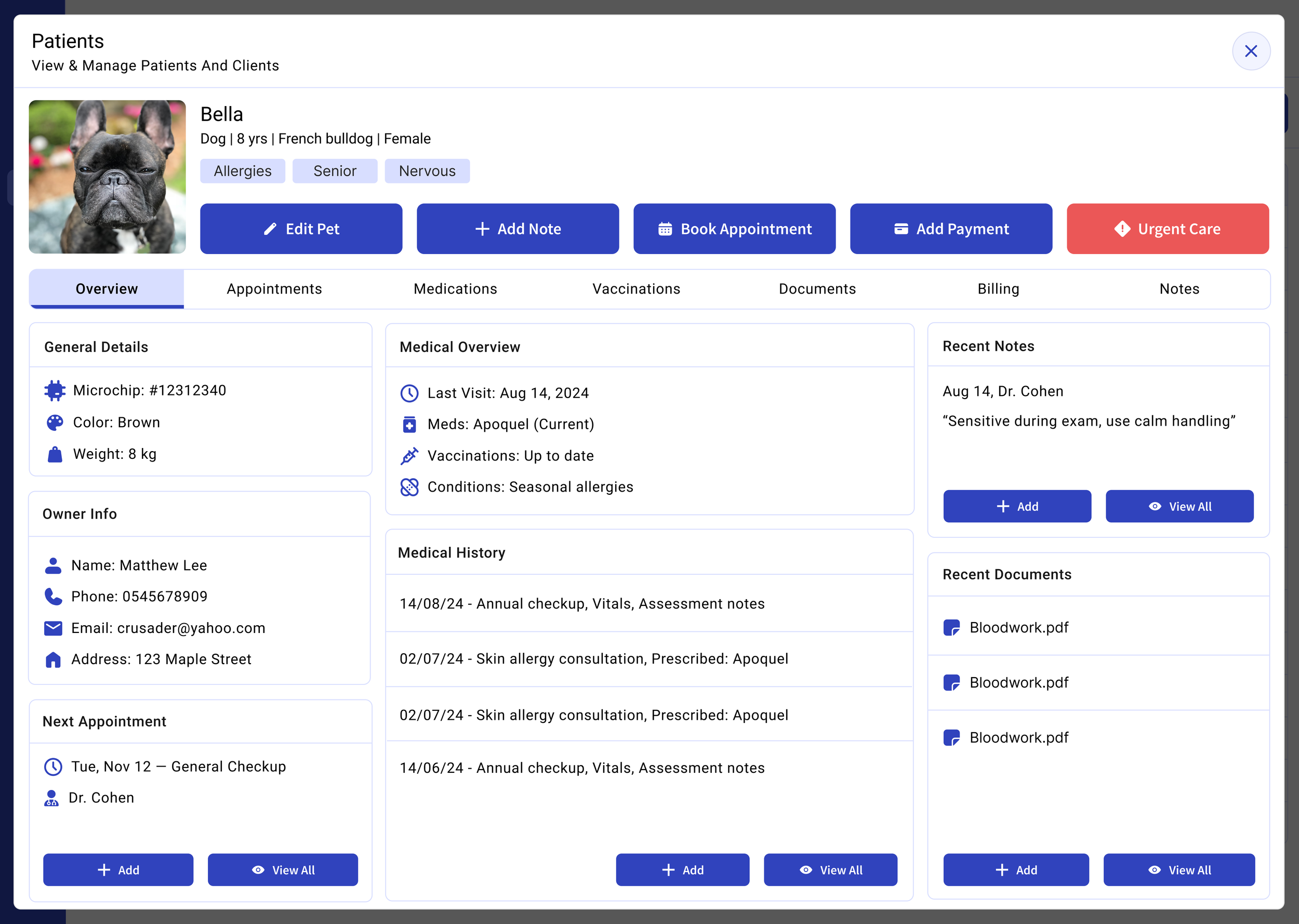Select the Allergies tag
This screenshot has width=1299, height=924.
pos(242,171)
